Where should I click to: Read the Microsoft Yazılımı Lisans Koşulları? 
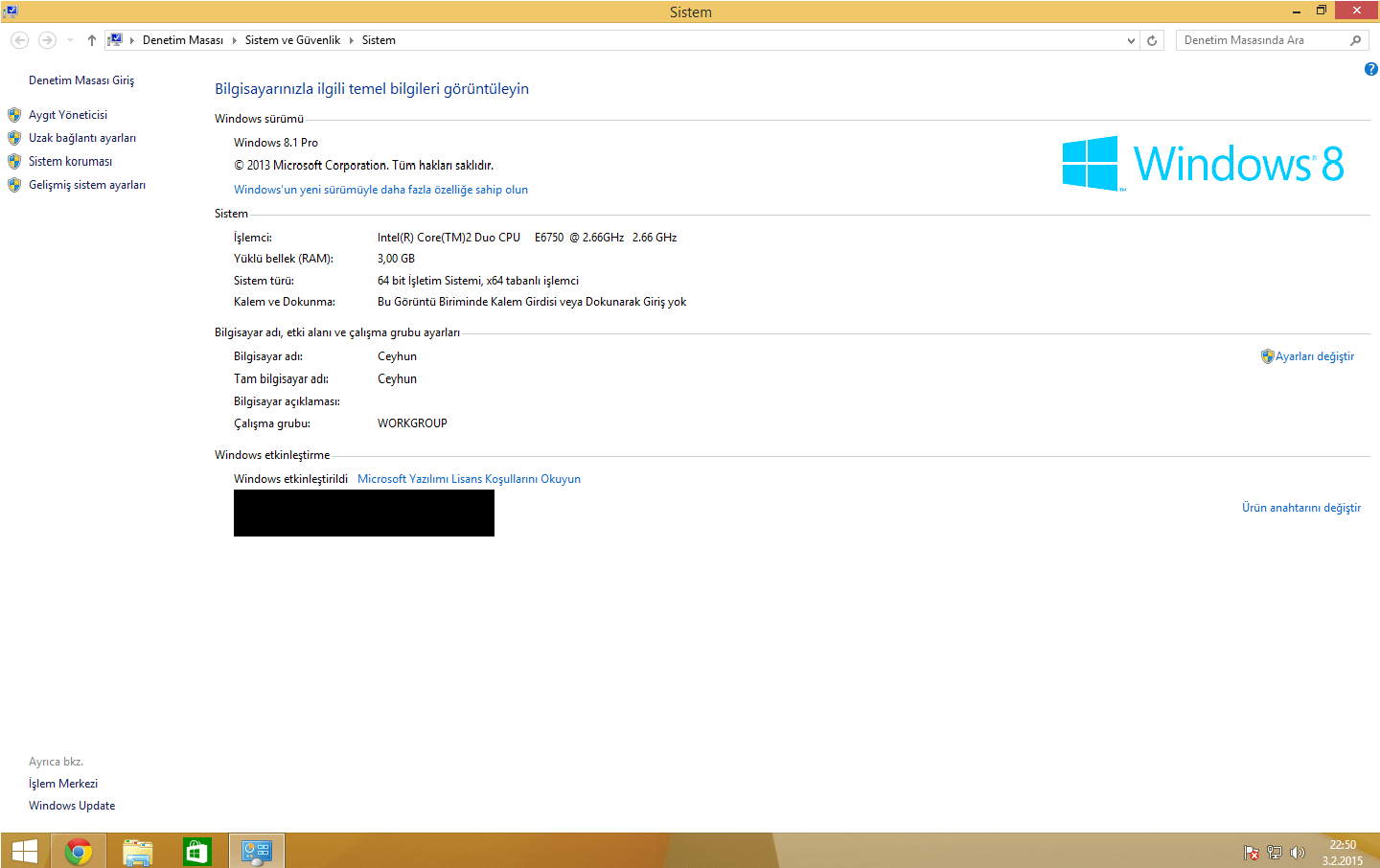click(469, 479)
